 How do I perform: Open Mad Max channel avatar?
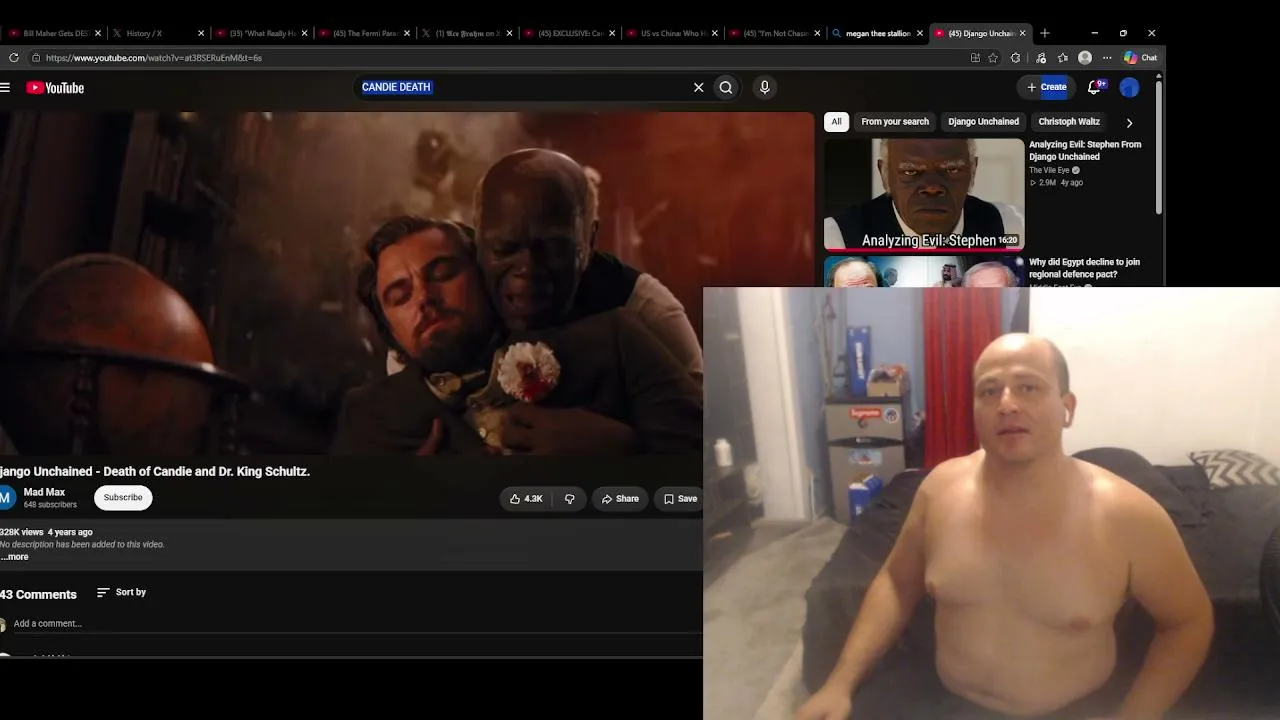[x=7, y=497]
